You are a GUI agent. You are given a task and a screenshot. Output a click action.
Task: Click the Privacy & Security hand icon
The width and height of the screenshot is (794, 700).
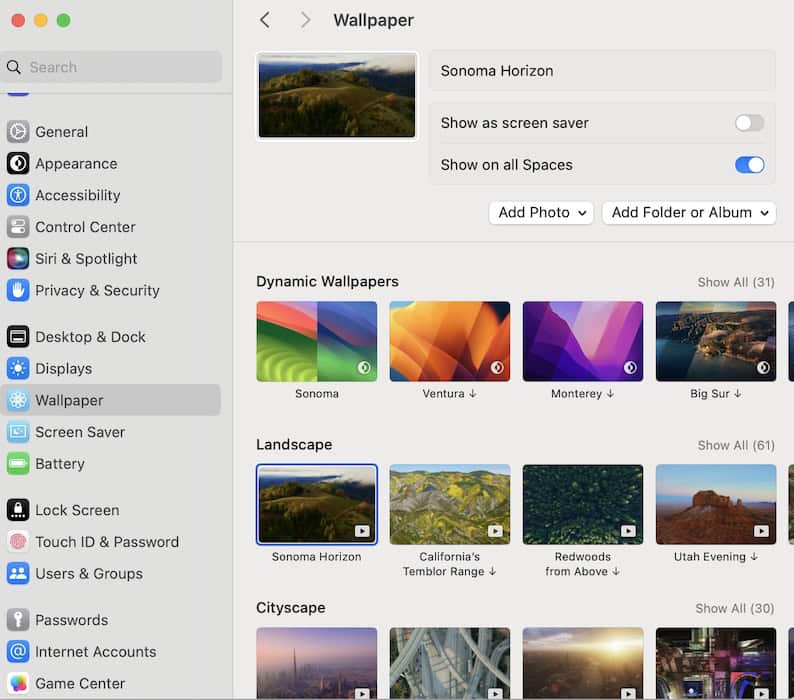click(x=18, y=290)
